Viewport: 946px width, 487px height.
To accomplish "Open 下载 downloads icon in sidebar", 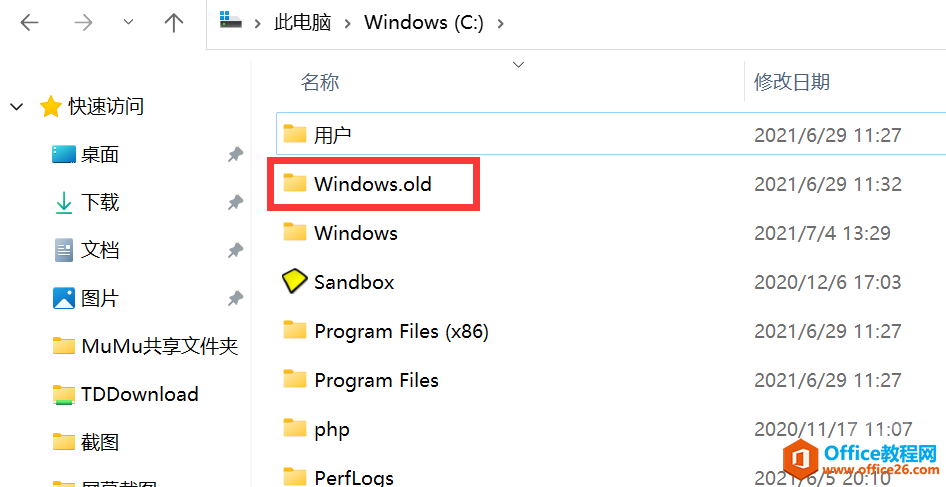I will pos(64,202).
